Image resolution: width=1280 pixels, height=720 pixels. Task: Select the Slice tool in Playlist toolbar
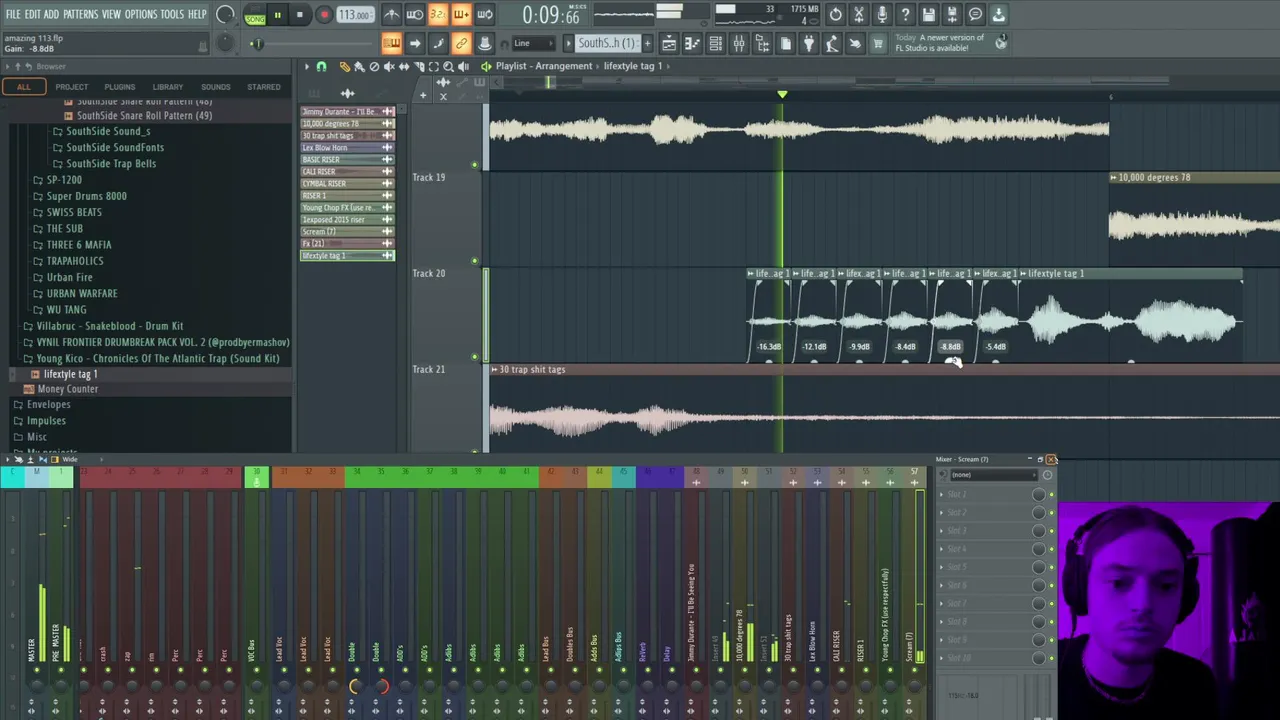pos(419,66)
